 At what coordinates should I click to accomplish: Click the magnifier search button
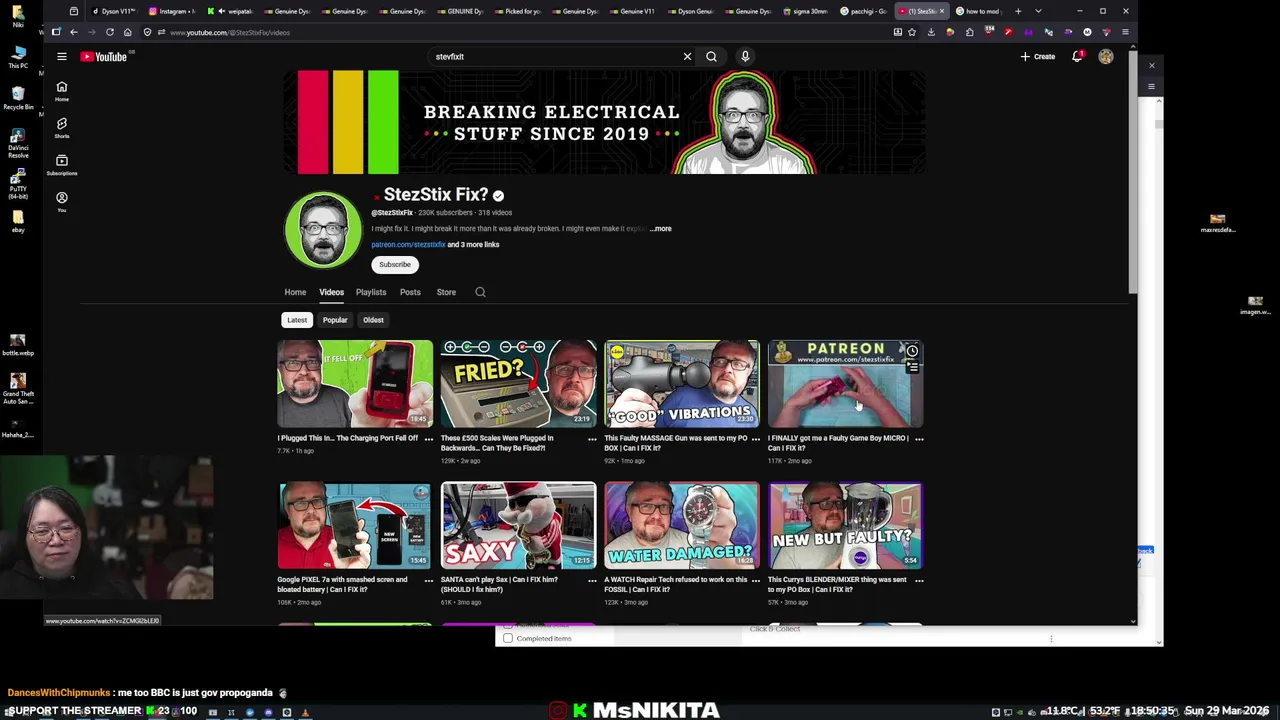[x=711, y=57]
